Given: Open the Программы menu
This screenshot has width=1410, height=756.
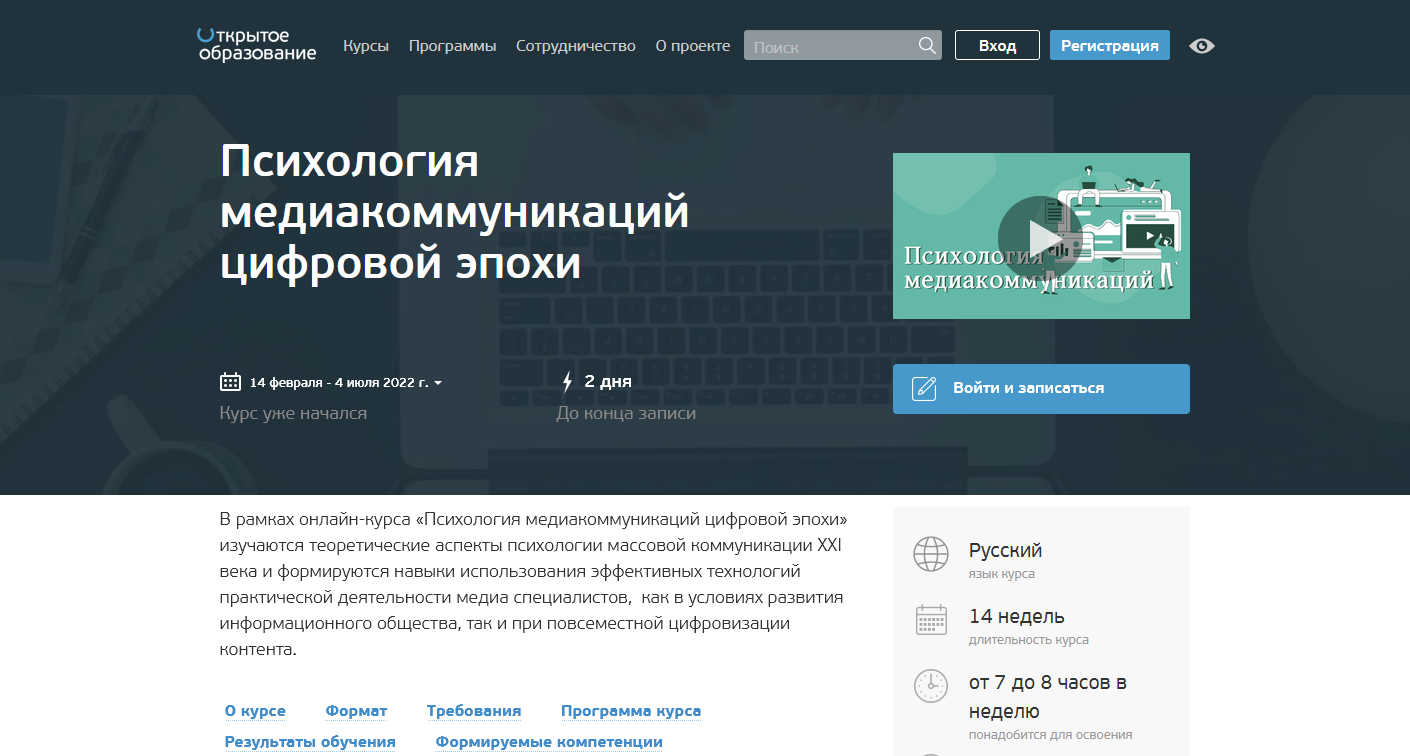Looking at the screenshot, I should point(452,45).
